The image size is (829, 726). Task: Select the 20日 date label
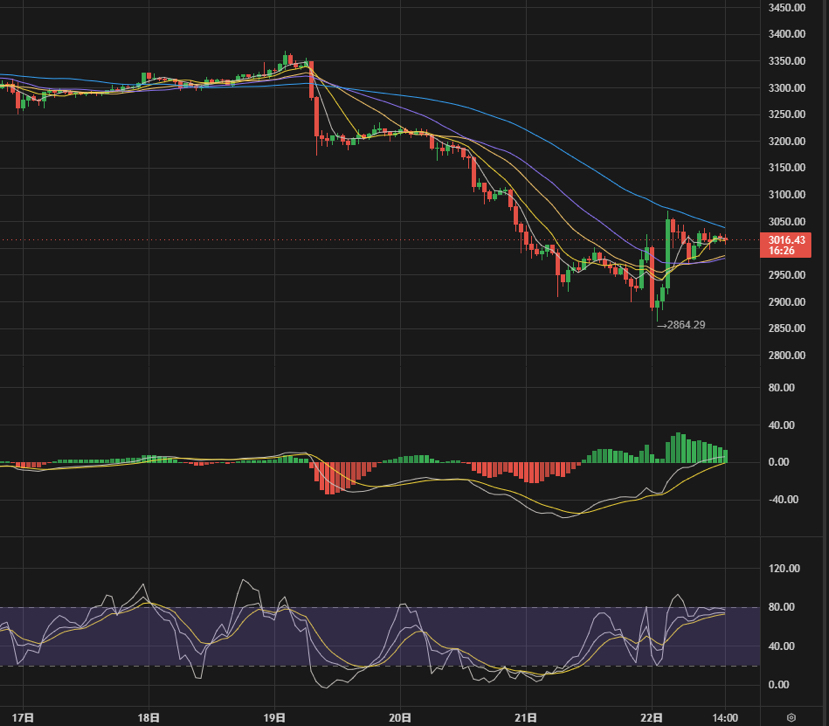point(400,717)
